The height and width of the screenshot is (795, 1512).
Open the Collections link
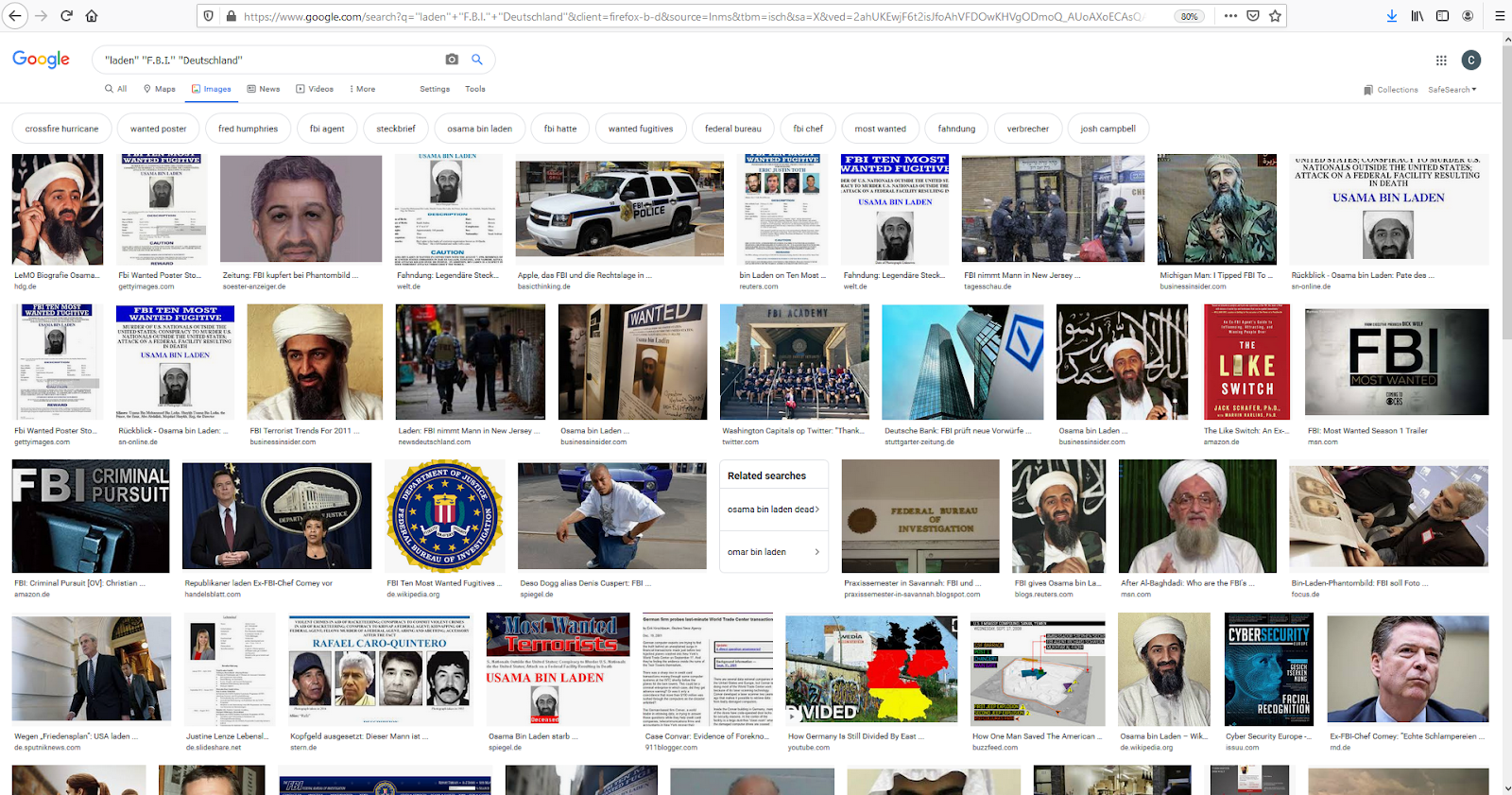click(1391, 90)
